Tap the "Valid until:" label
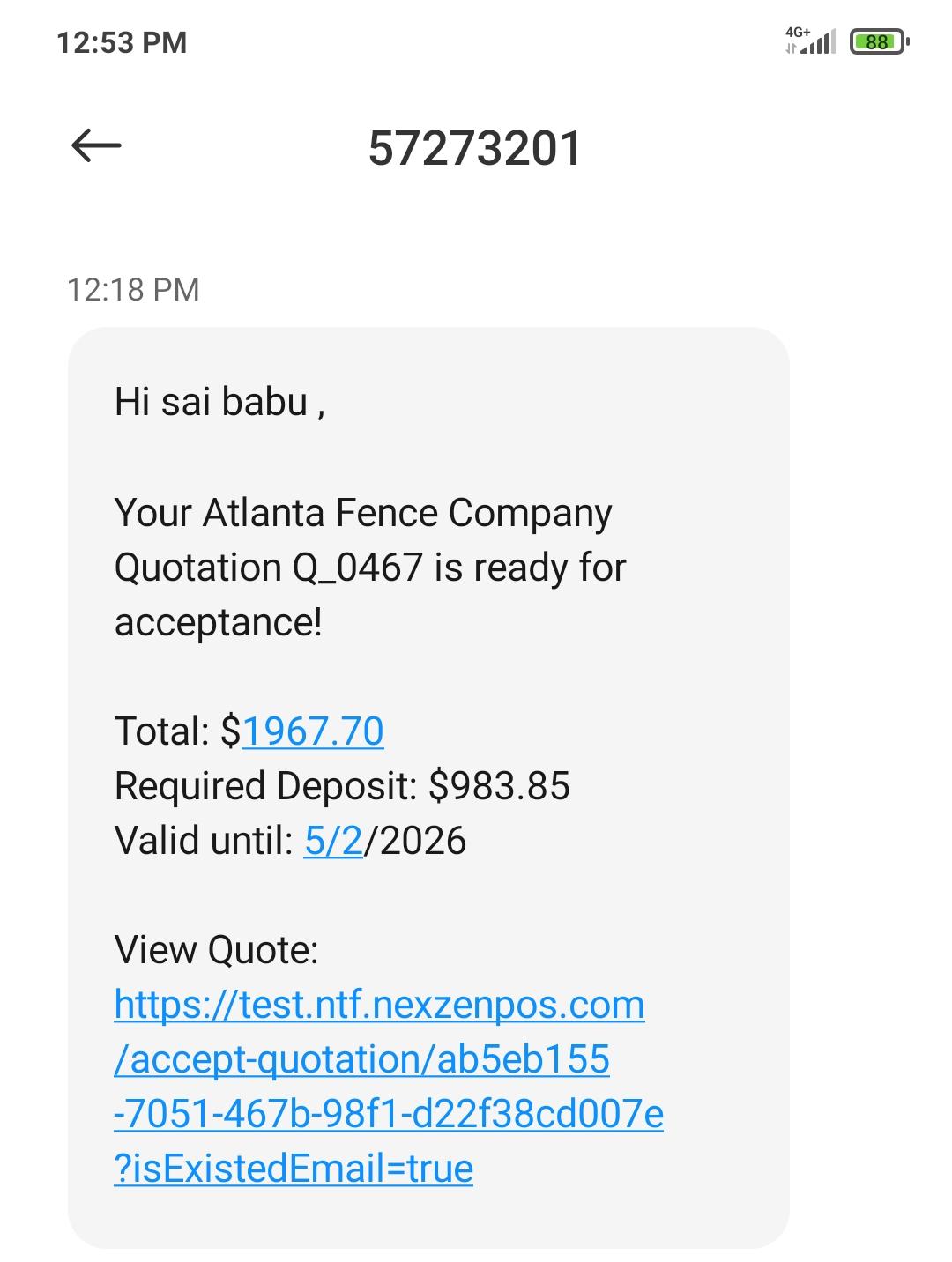This screenshot has height=1262, width=952. click(x=204, y=841)
